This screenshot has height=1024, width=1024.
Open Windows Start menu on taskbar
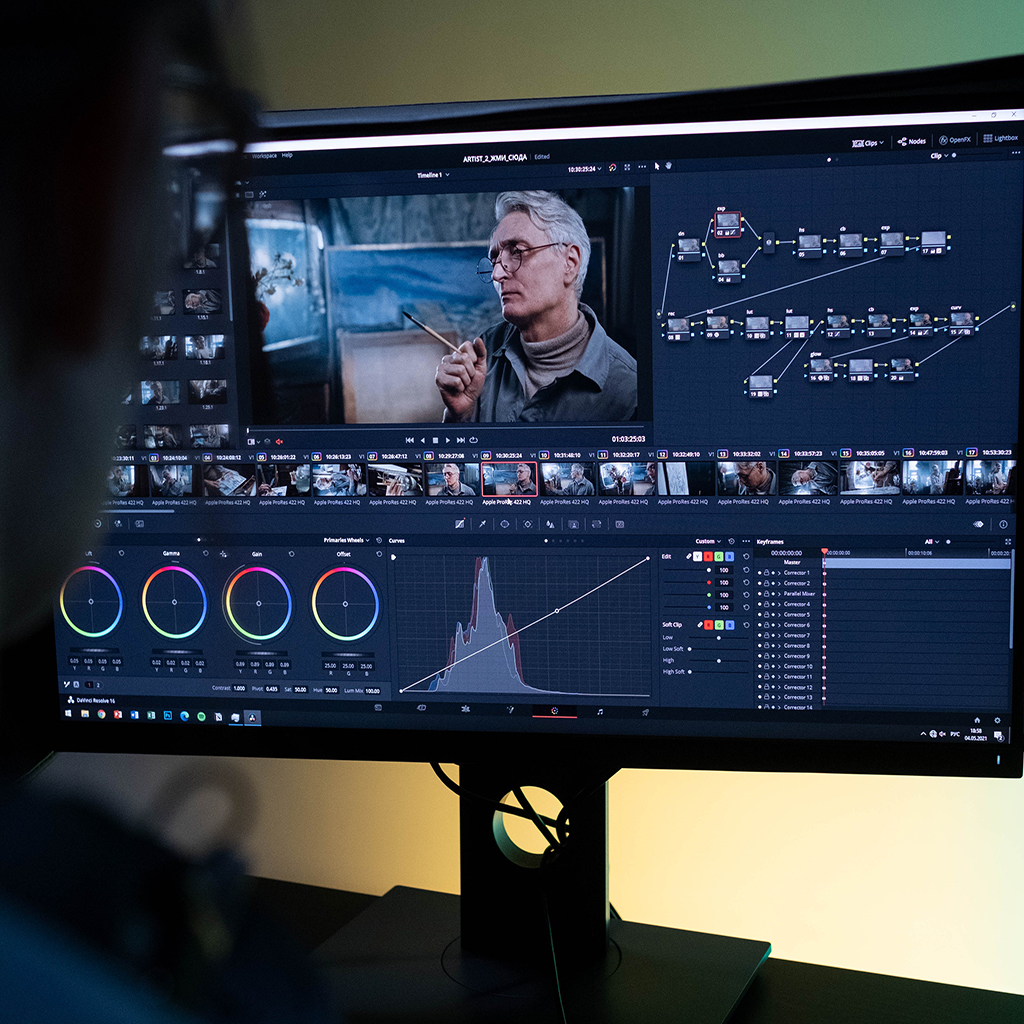point(67,713)
